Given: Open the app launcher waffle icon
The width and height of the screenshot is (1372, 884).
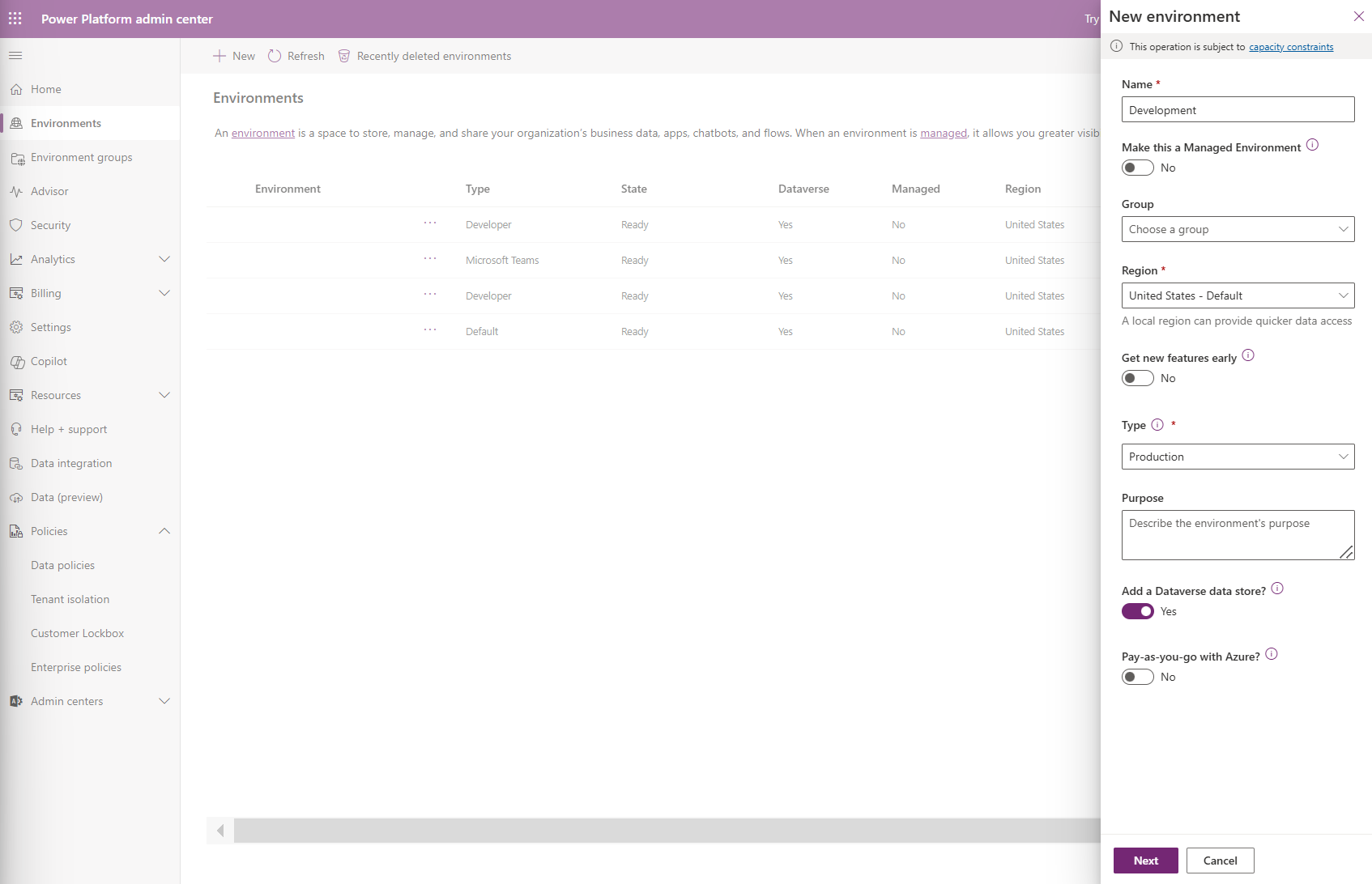Looking at the screenshot, I should pyautogui.click(x=15, y=18).
